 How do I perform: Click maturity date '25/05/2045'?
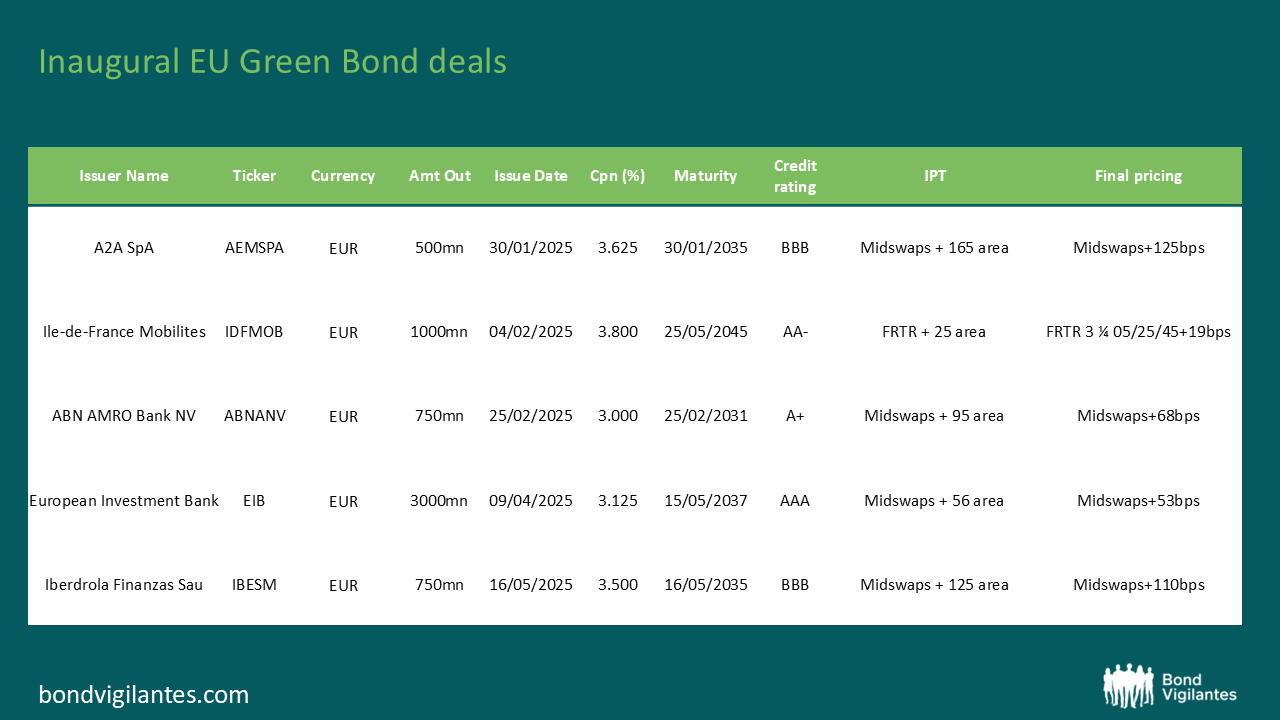[x=706, y=332]
